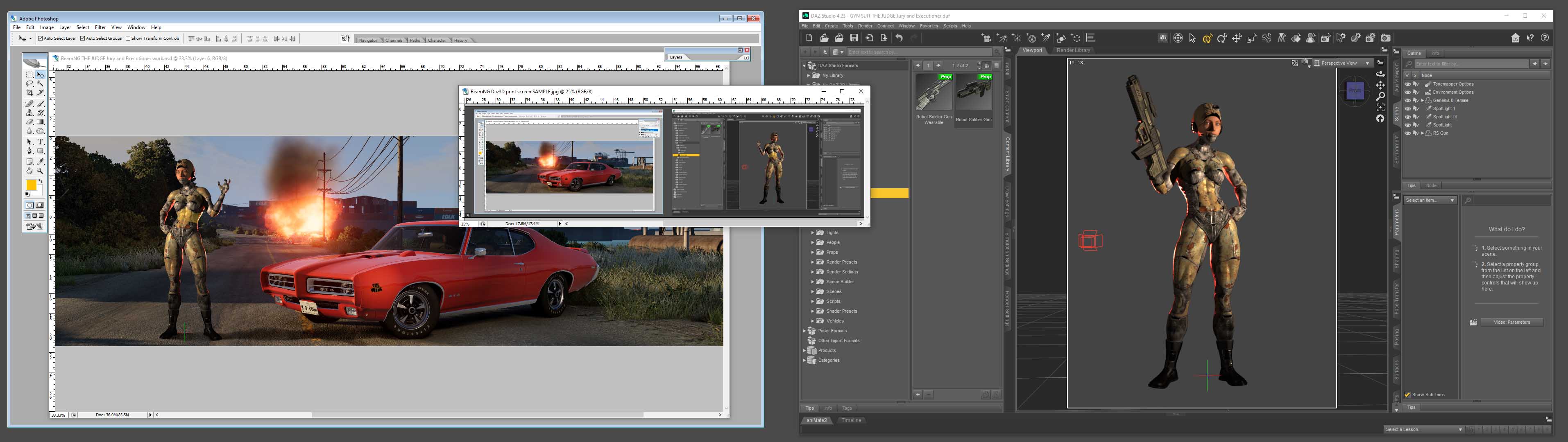Click the Undo arrow in DAZ Studio toolbar
This screenshot has width=1568, height=442.
[899, 38]
